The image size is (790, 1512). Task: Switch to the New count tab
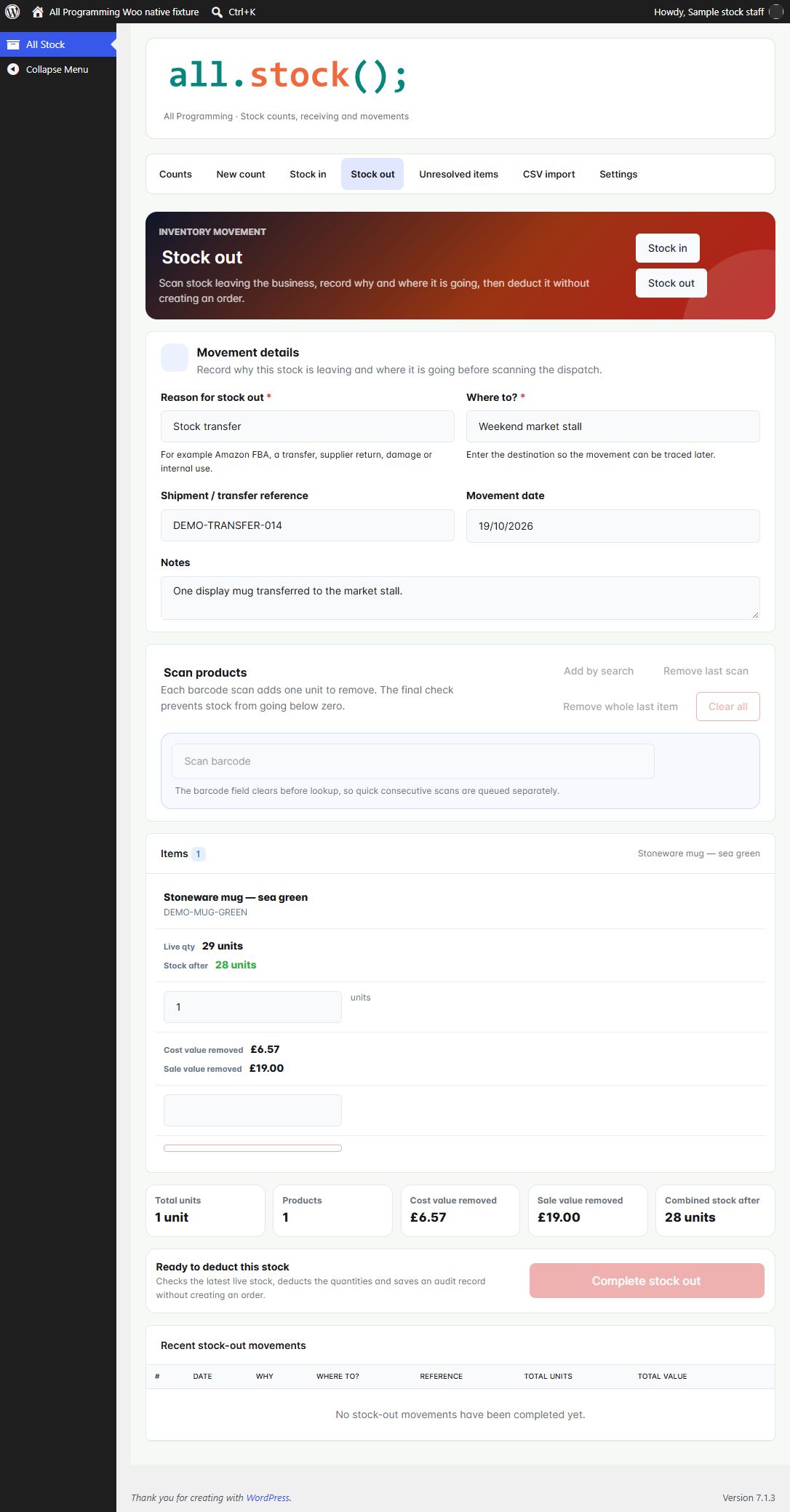point(241,174)
